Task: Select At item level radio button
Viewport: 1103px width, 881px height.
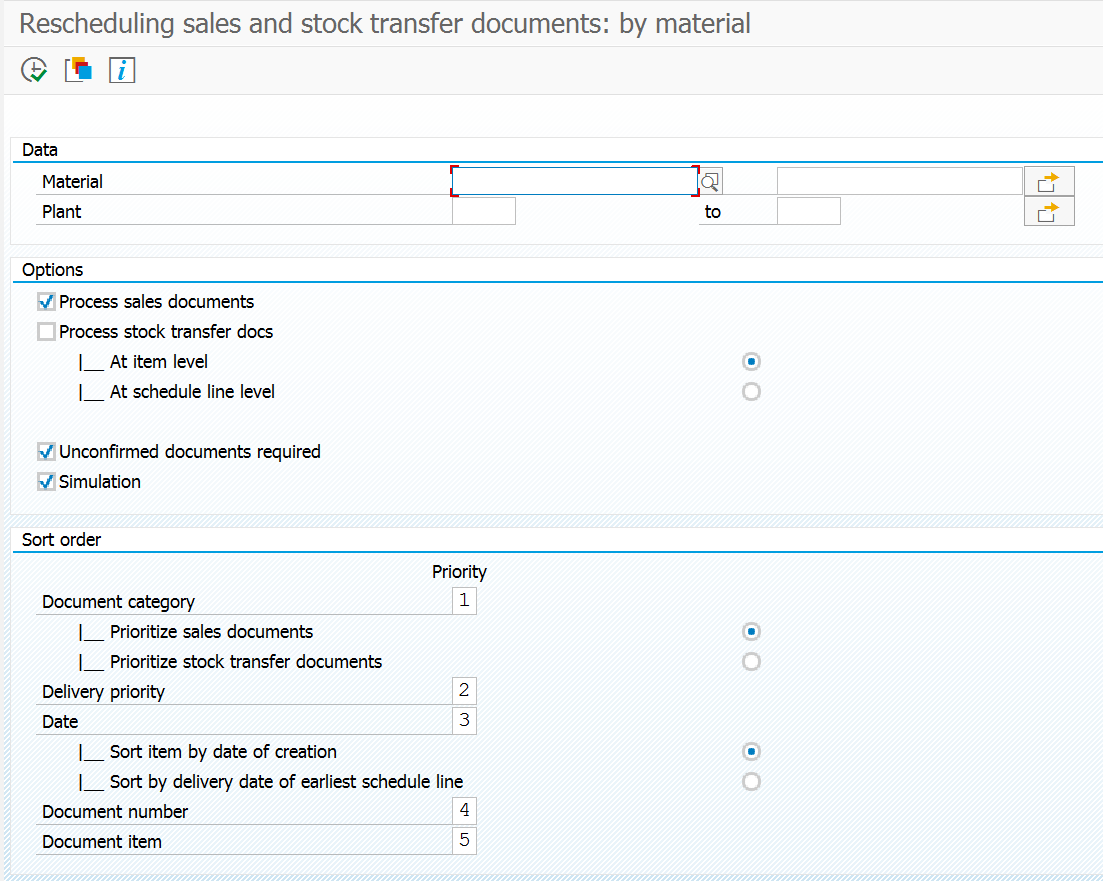Action: 751,362
